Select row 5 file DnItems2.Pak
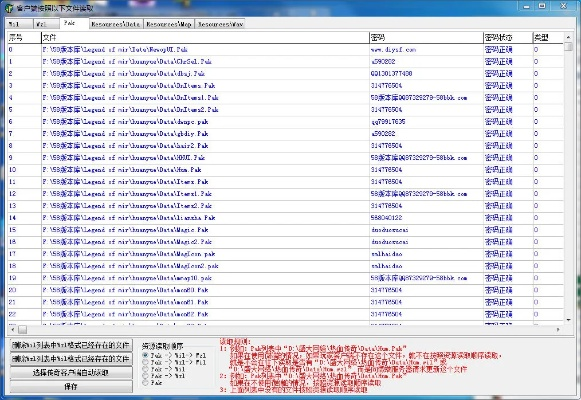Viewport: 581px width, 400px height. pos(130,110)
